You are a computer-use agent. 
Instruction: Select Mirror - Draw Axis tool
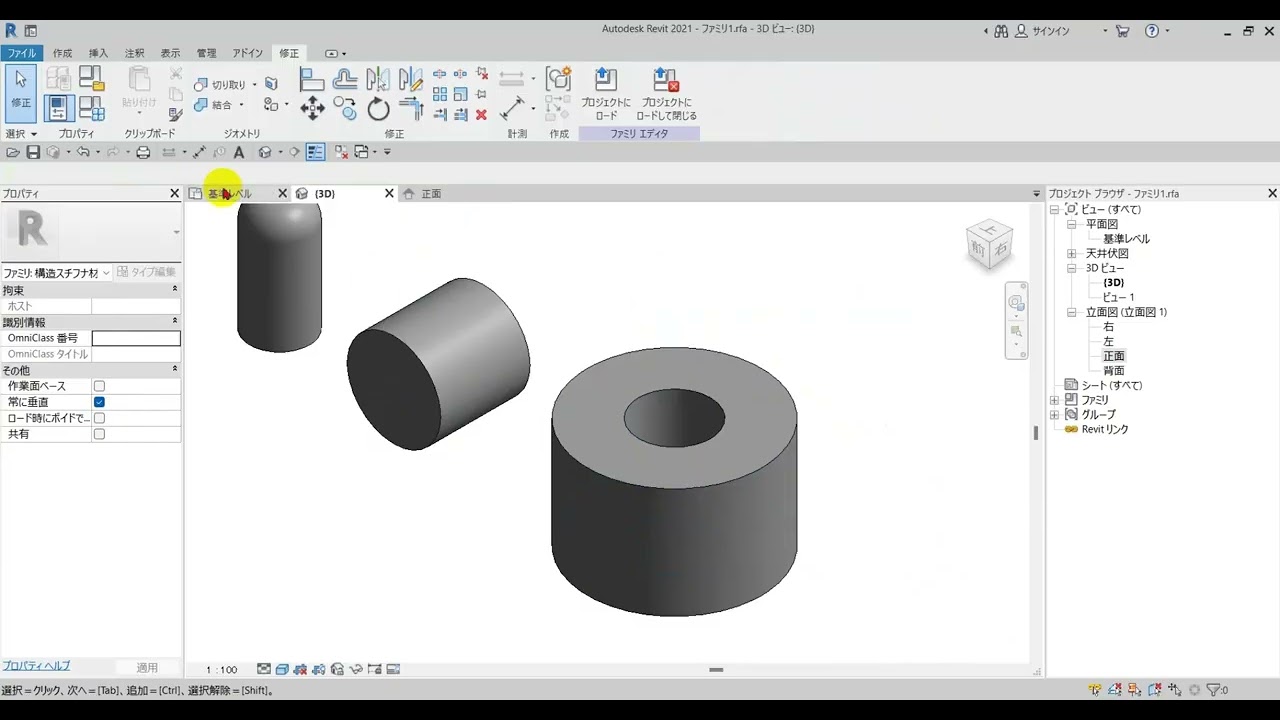pyautogui.click(x=410, y=80)
